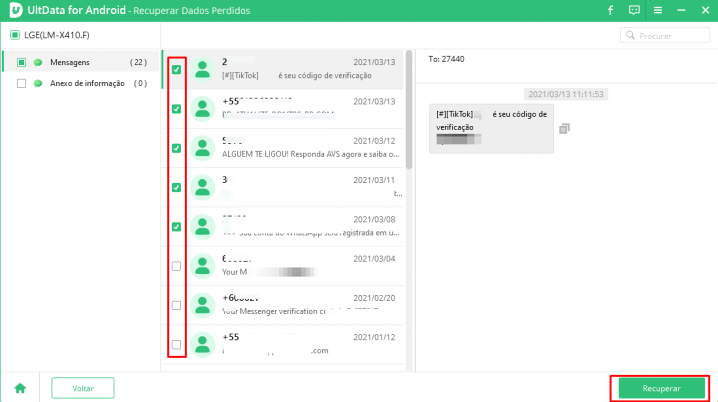Select the Mensagens category in sidebar
718x402 pixels.
(70, 62)
